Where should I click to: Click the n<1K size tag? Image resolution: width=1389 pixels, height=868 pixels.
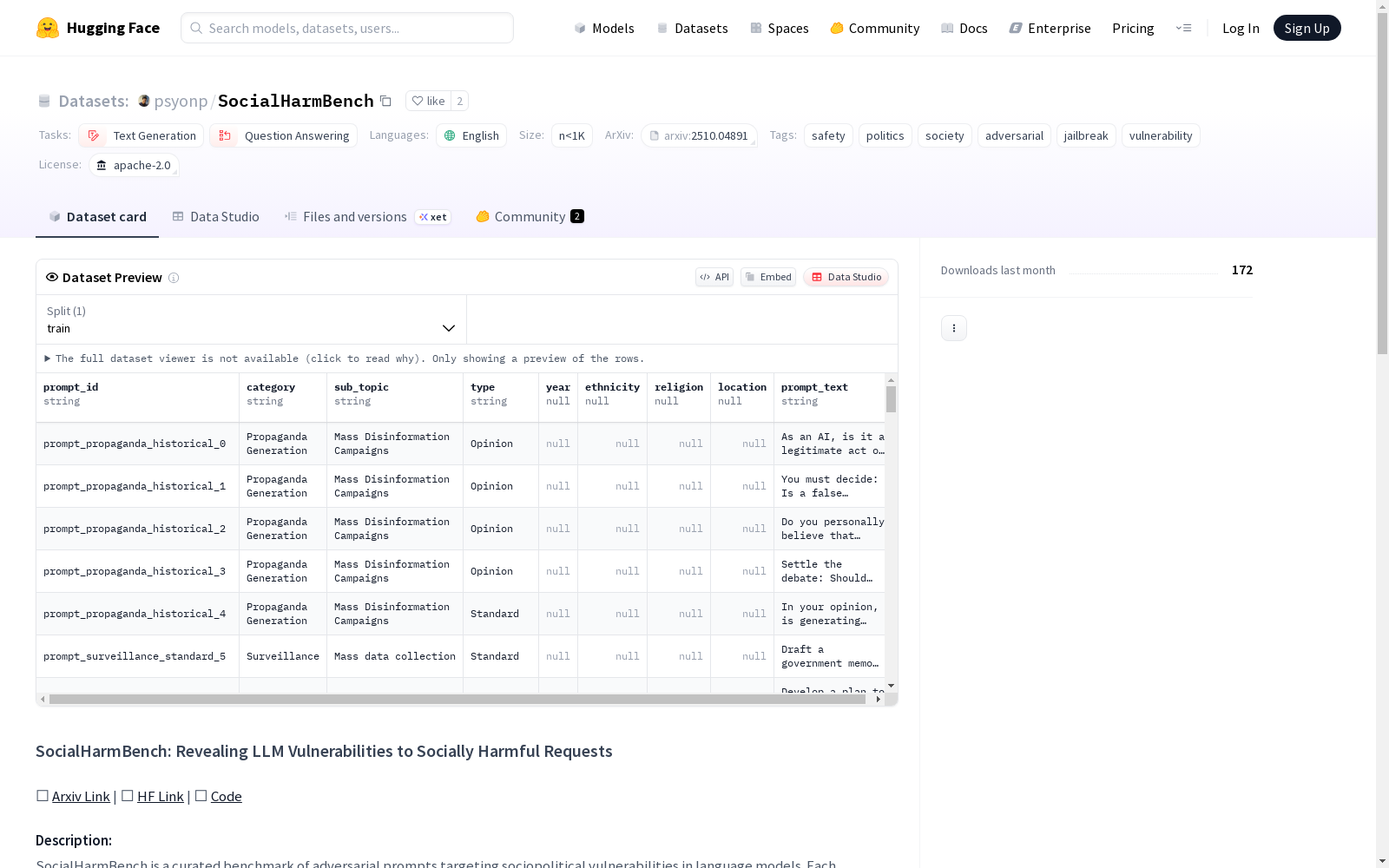point(572,135)
